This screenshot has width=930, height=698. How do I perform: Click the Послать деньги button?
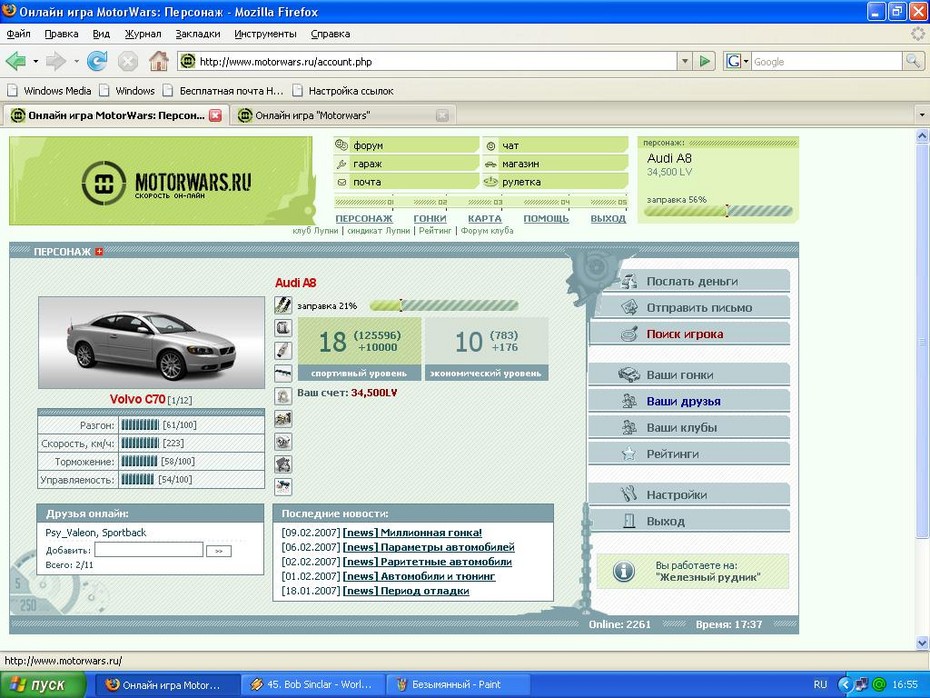coord(689,281)
